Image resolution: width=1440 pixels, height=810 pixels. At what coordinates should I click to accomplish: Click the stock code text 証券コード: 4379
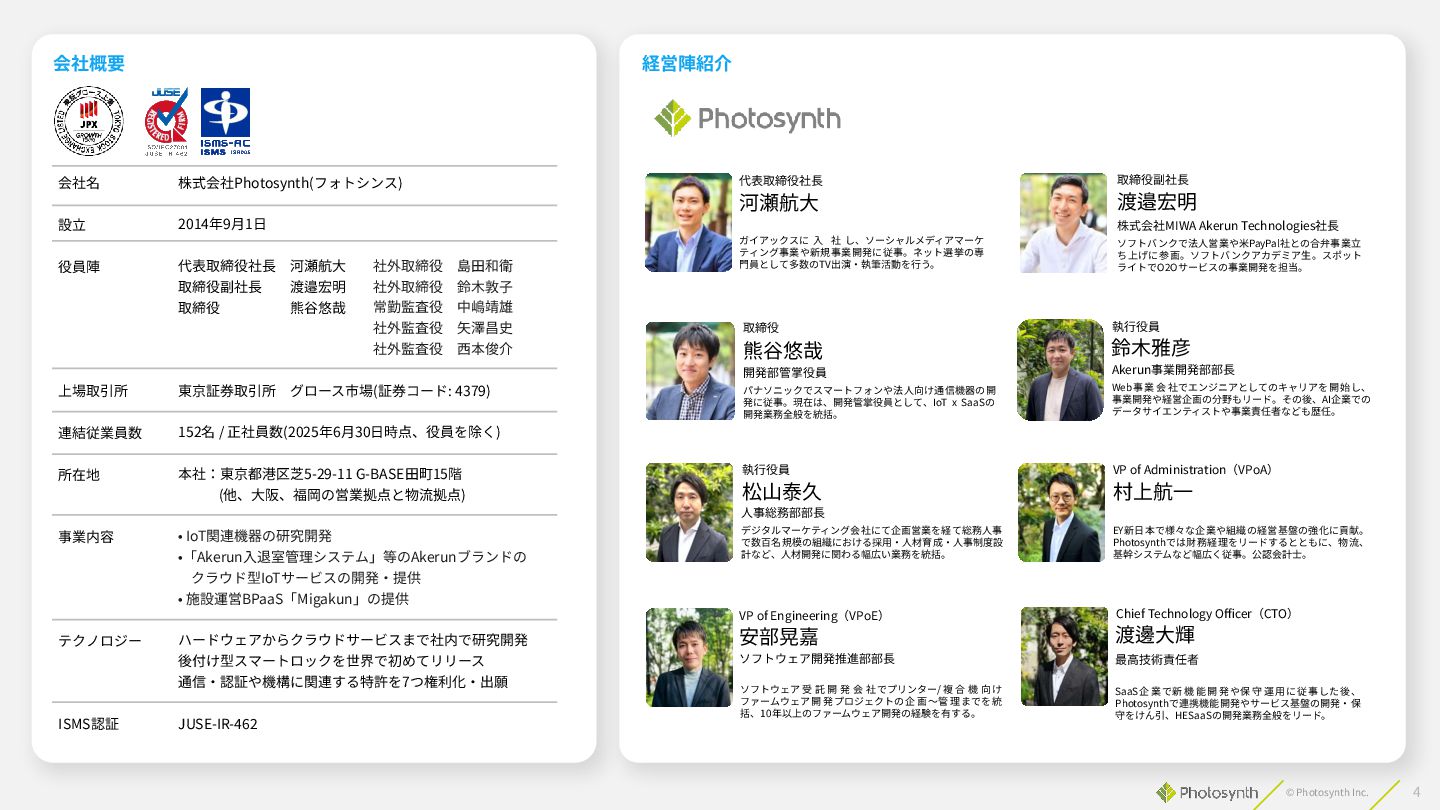point(432,390)
